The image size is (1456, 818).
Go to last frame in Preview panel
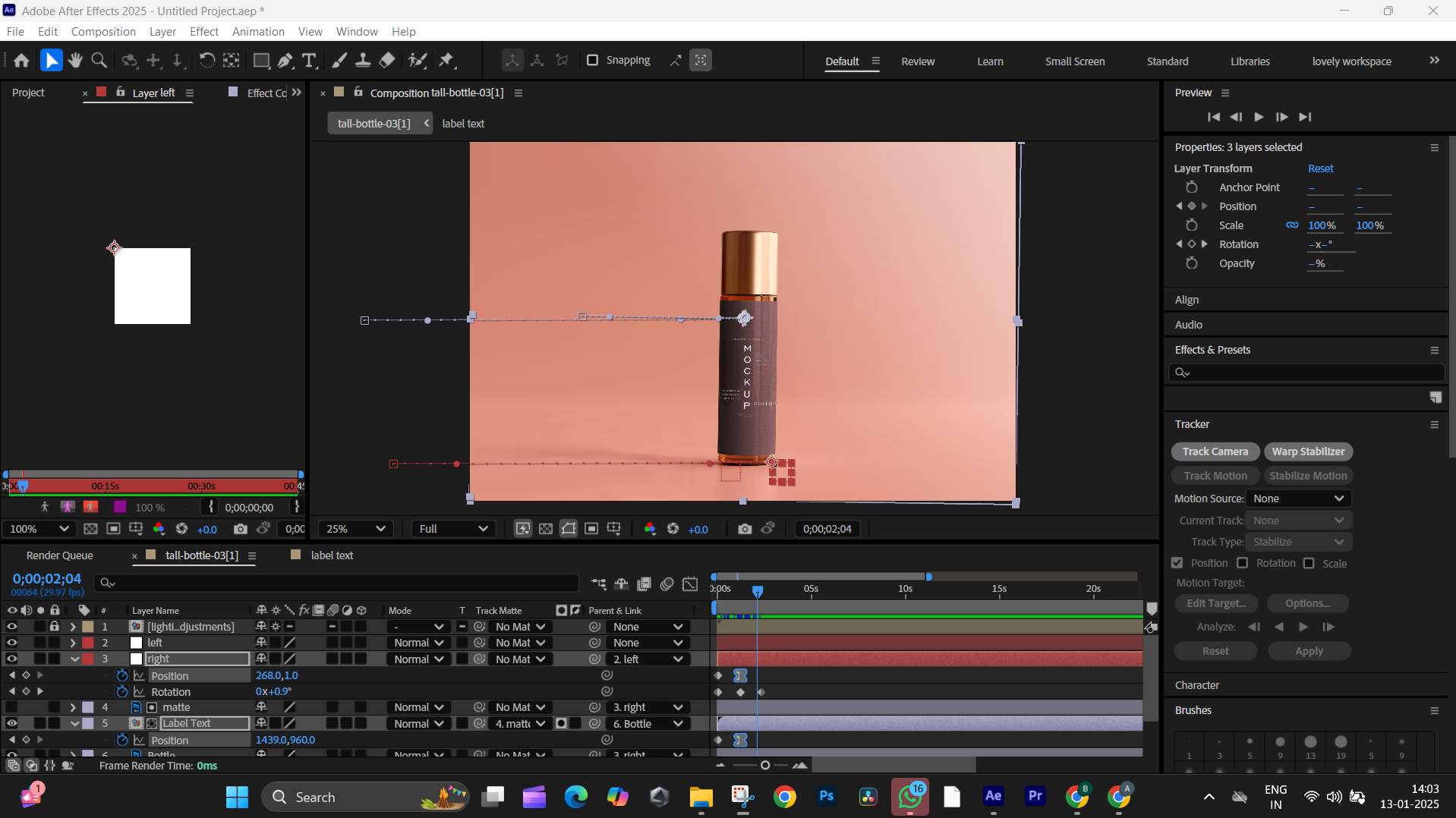pos(1305,117)
